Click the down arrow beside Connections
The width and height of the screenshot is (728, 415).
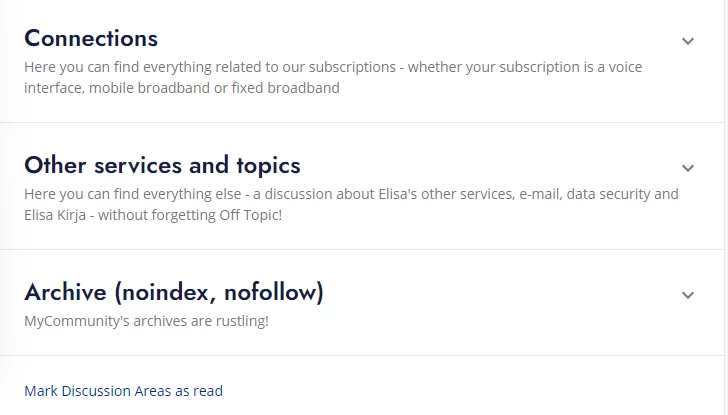pyautogui.click(x=688, y=41)
